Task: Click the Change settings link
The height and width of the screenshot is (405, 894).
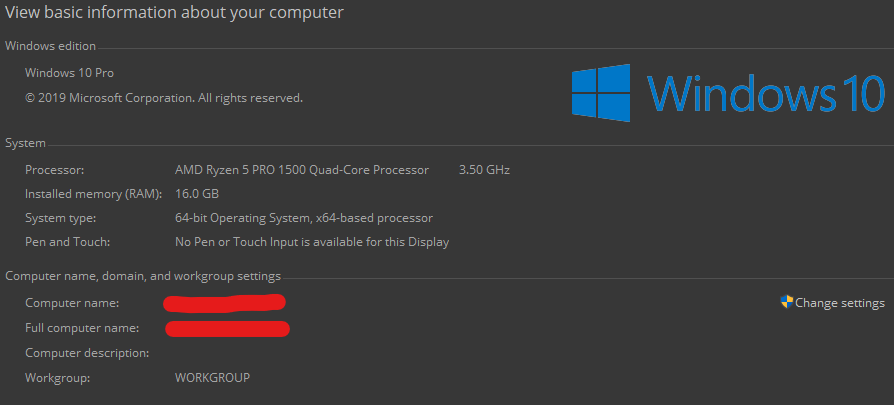Action: [x=840, y=303]
